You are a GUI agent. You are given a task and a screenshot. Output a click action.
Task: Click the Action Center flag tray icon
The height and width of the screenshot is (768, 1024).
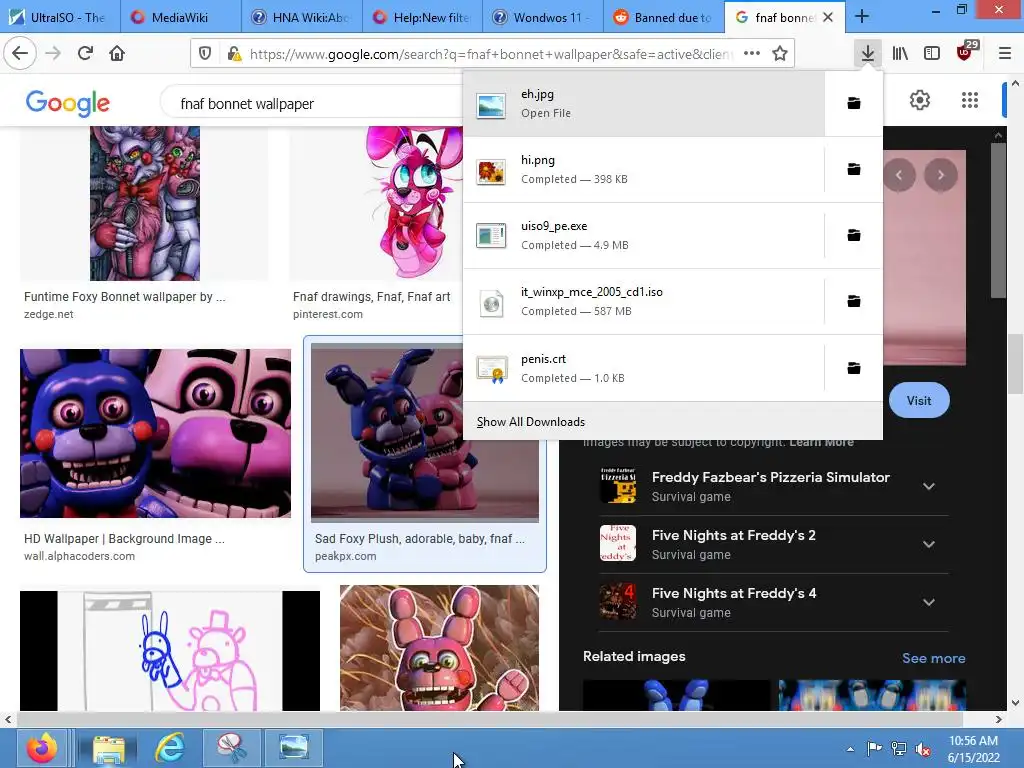874,749
